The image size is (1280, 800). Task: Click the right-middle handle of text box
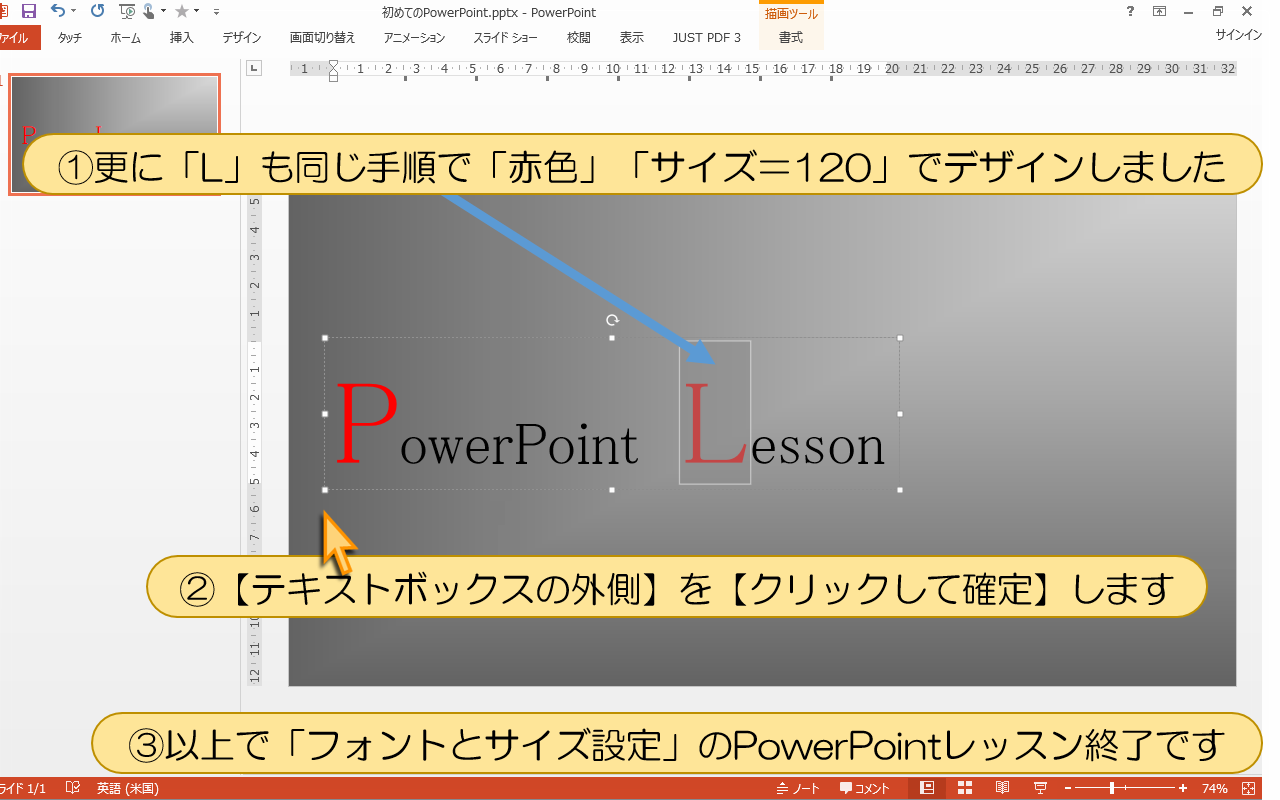[900, 414]
